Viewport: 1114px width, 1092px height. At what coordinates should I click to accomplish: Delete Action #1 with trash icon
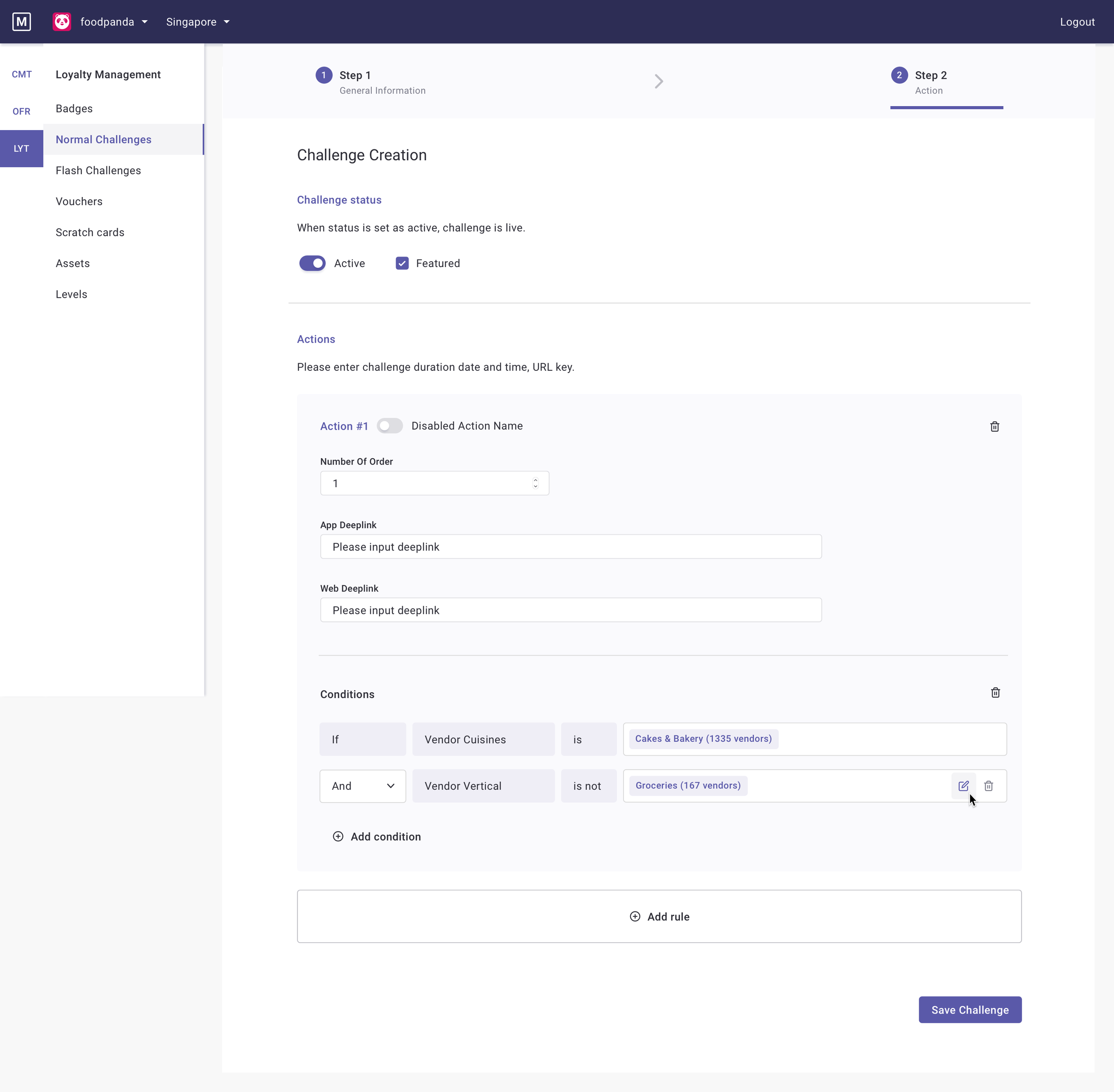pos(994,426)
